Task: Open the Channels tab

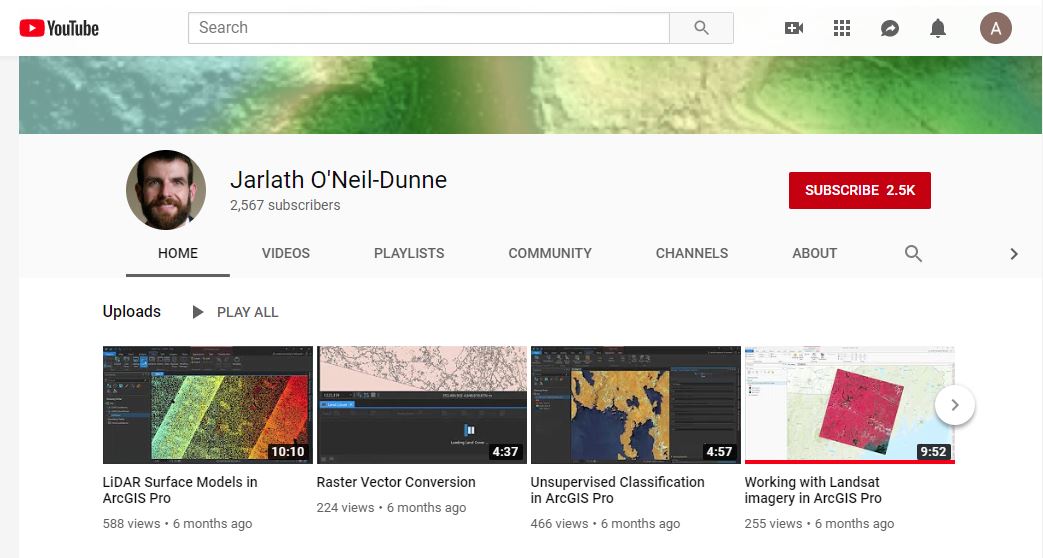Action: (x=692, y=253)
